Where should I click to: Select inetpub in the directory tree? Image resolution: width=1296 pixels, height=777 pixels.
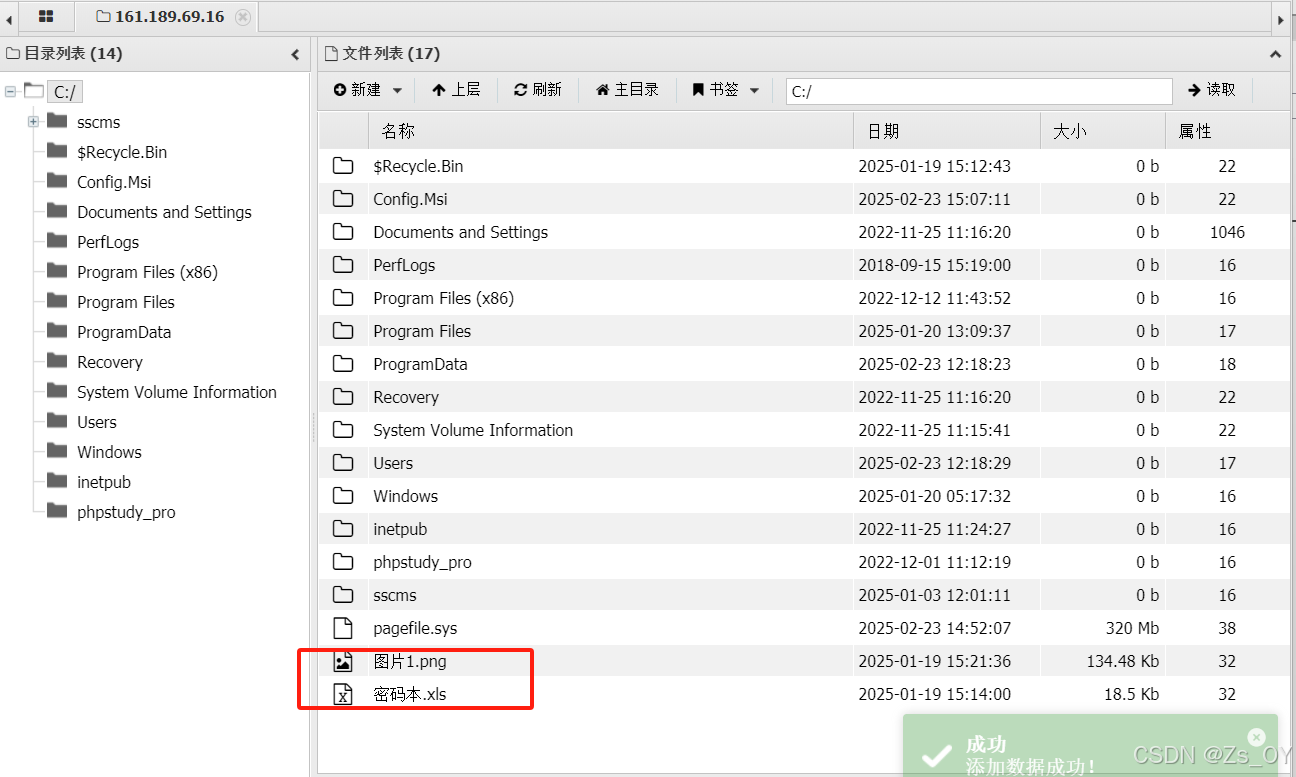point(104,482)
